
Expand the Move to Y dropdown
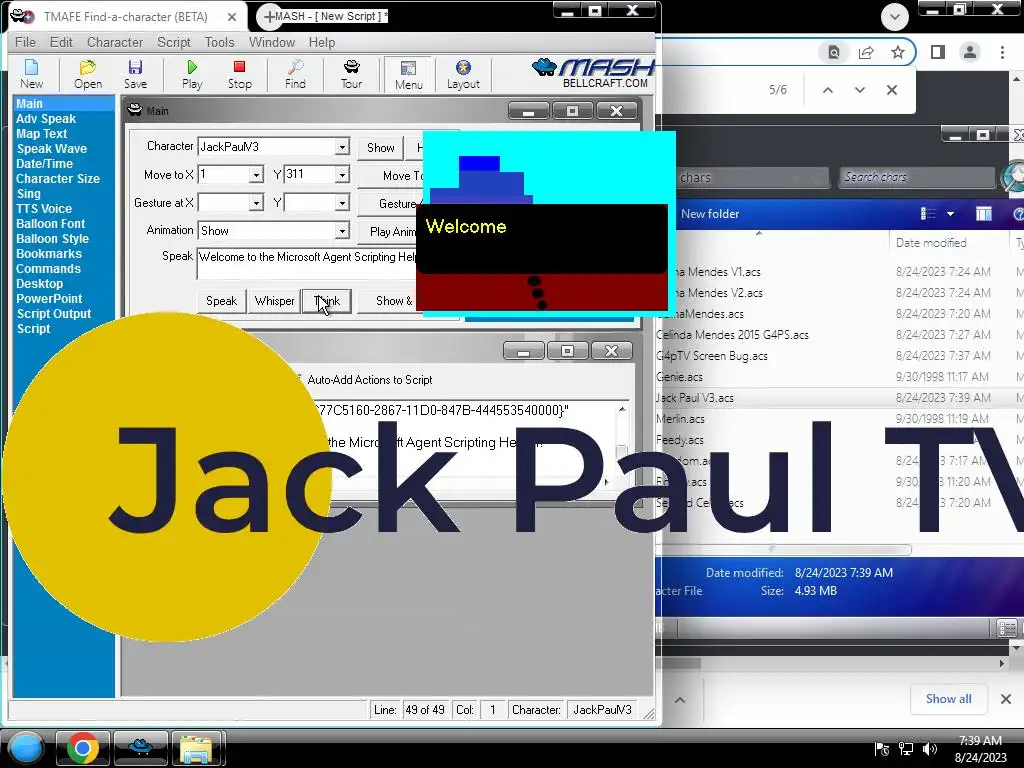342,175
